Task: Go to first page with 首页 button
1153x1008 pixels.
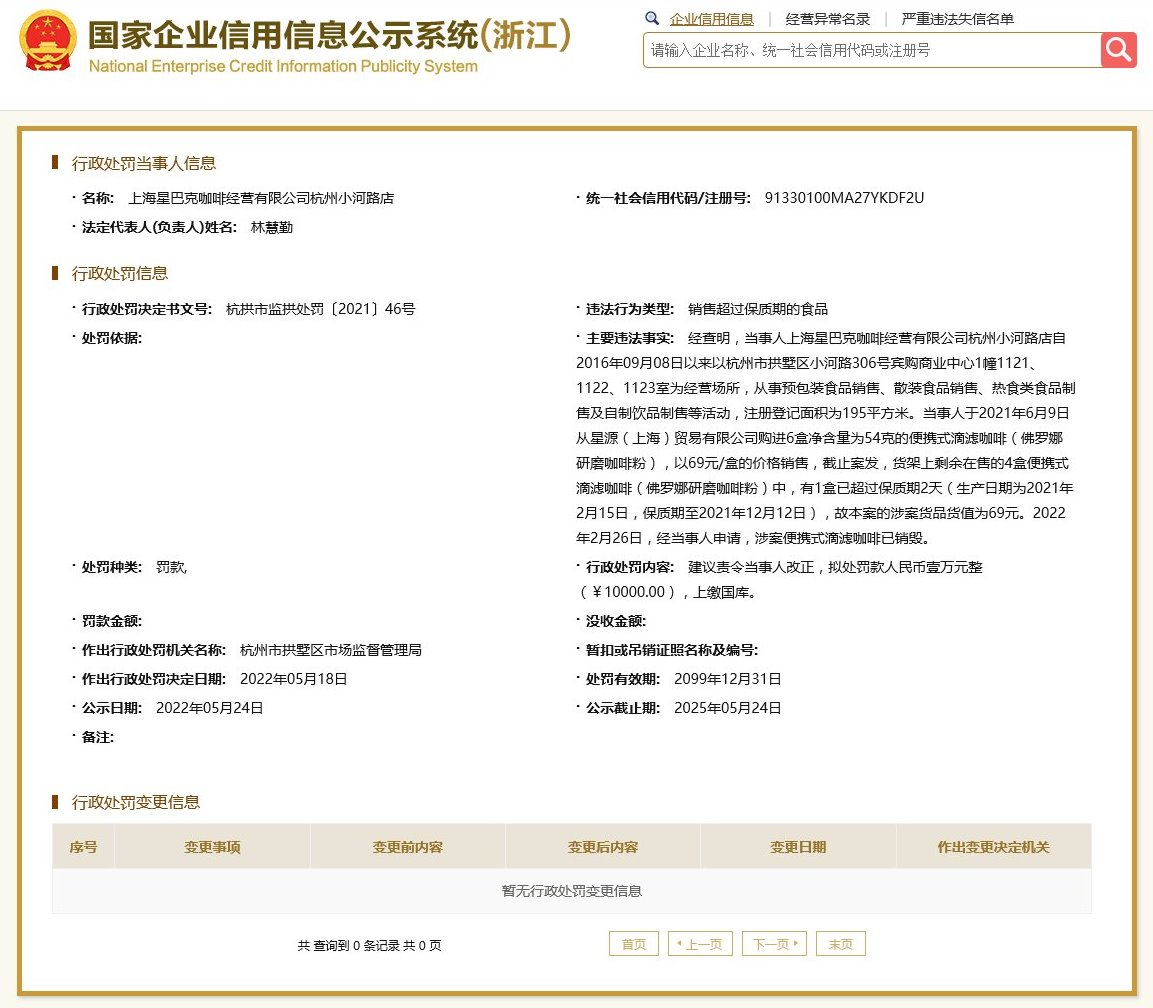Action: (x=633, y=944)
